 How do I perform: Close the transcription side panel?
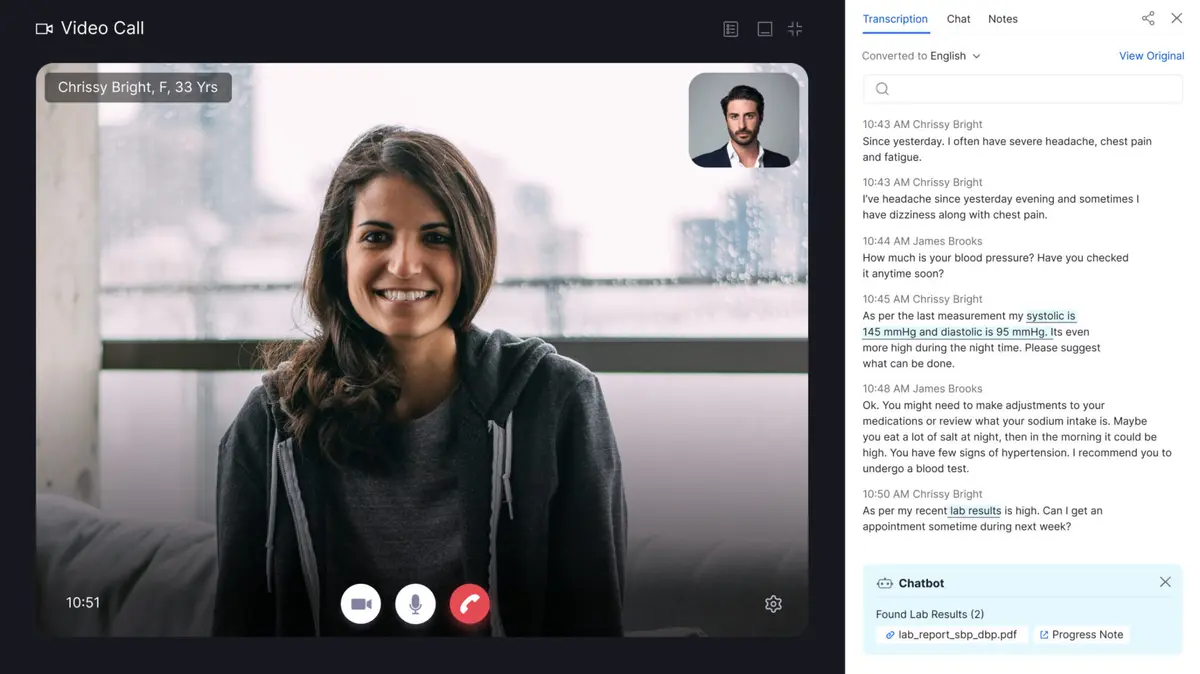pos(1176,19)
